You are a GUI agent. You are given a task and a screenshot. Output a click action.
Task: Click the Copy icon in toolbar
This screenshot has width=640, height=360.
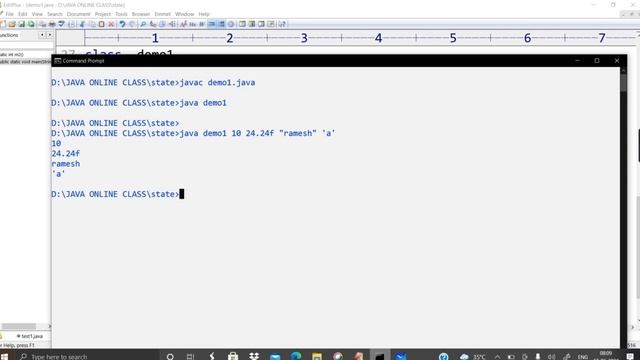(92, 24)
